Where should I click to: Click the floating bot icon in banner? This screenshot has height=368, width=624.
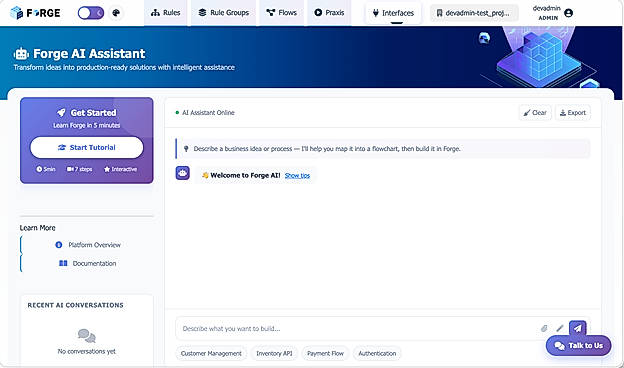484,38
